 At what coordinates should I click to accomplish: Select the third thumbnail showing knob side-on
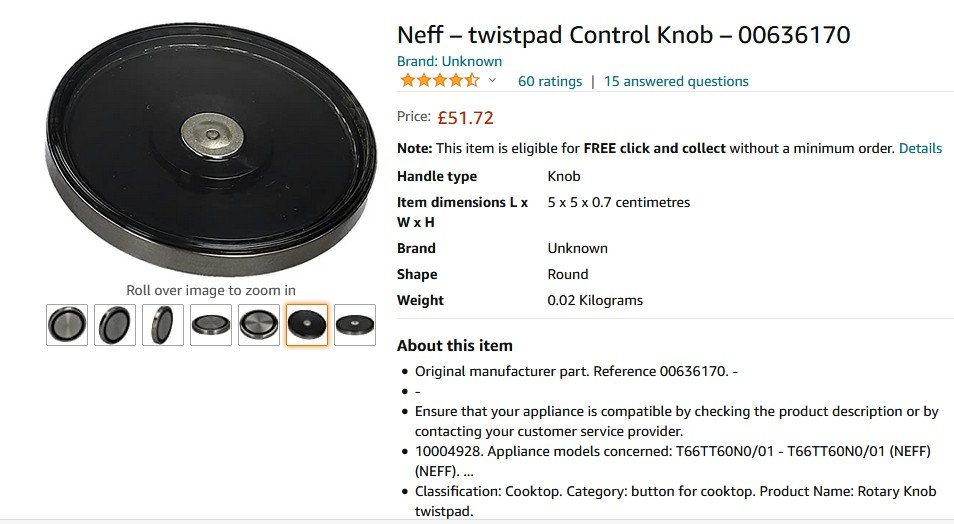pyautogui.click(x=163, y=325)
